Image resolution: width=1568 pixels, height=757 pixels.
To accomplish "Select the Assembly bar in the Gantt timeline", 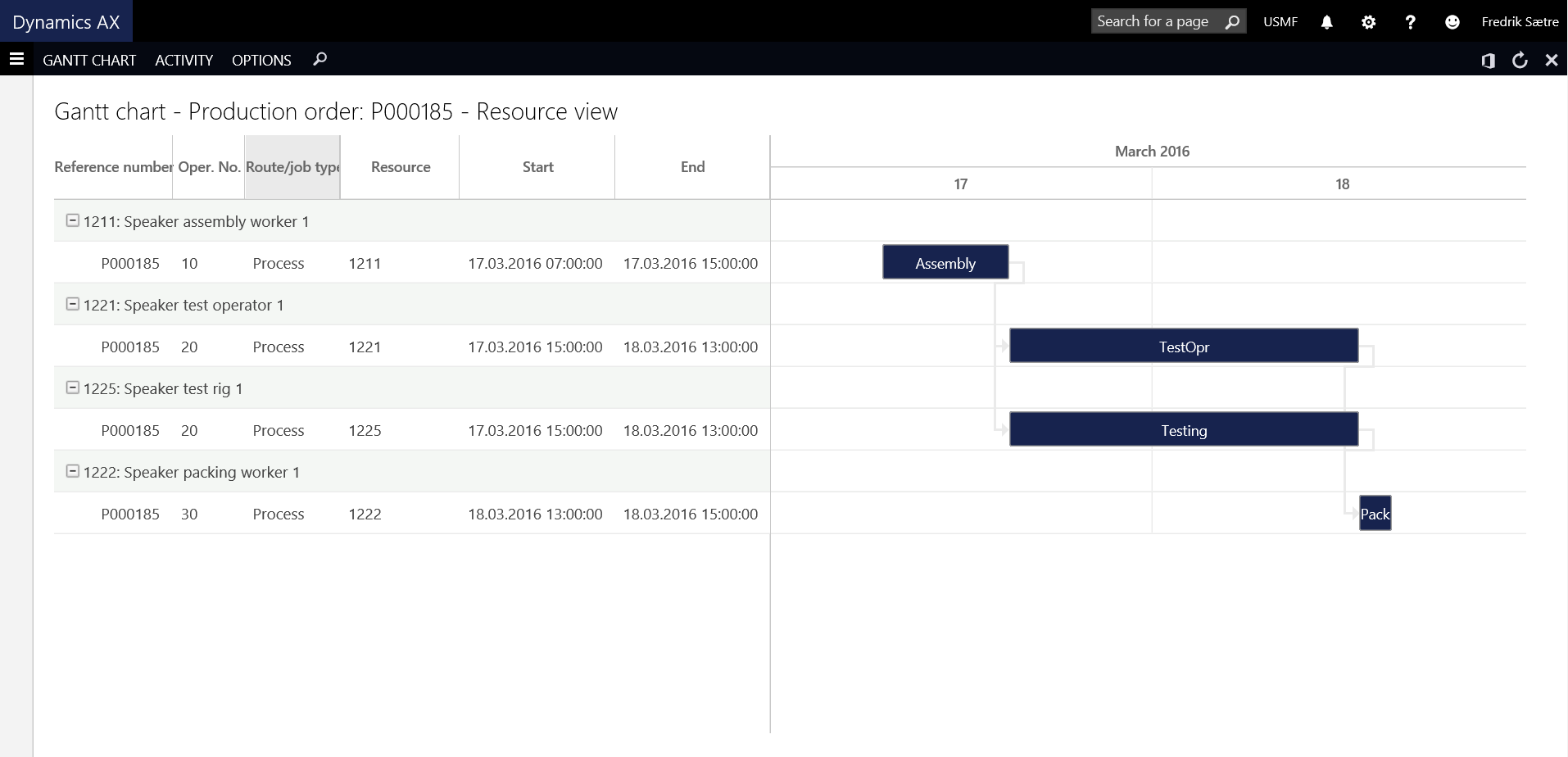I will coord(945,263).
